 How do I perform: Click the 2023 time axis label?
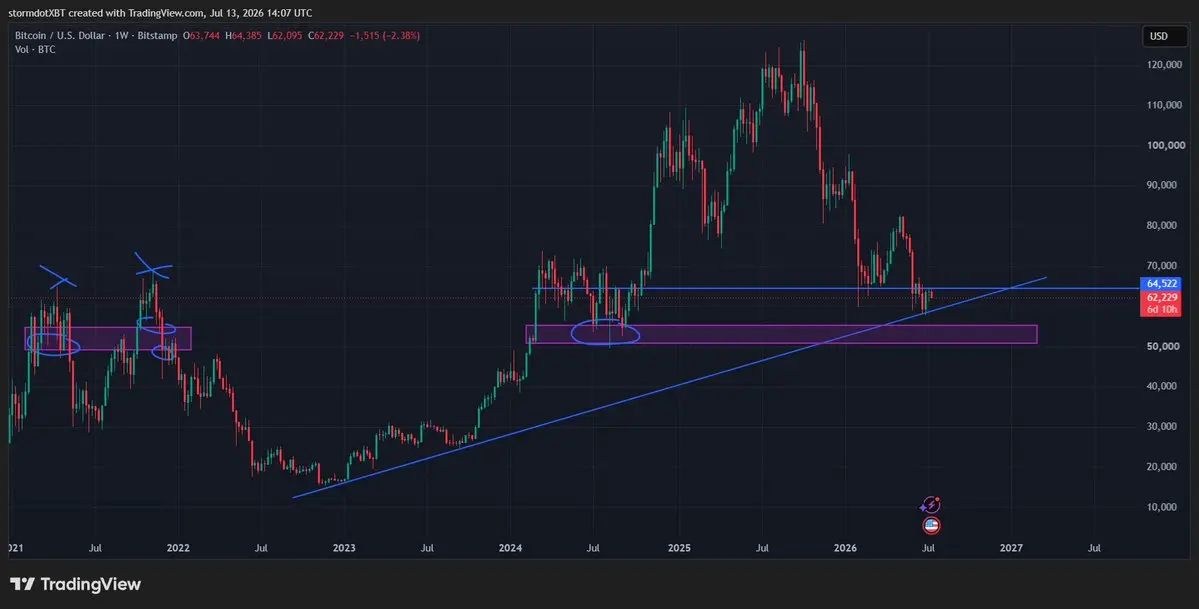(x=344, y=548)
